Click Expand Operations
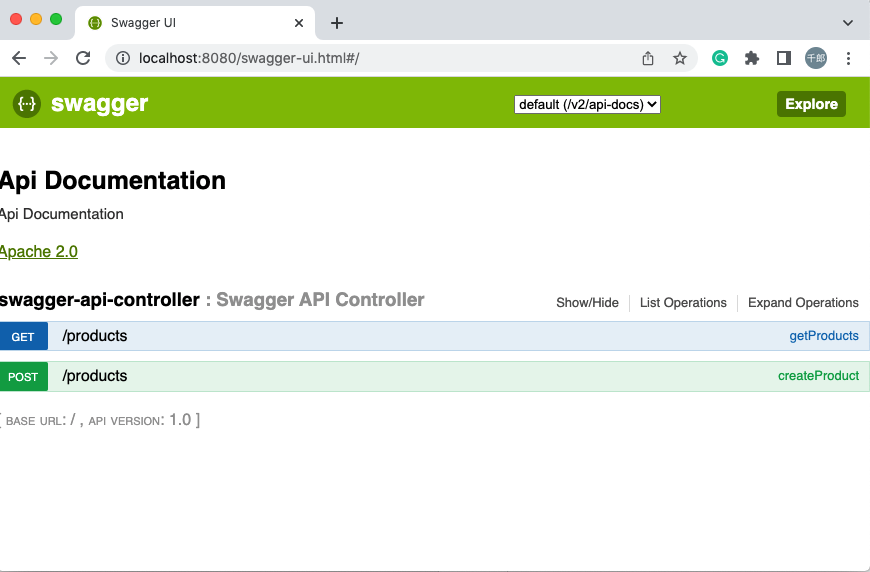The height and width of the screenshot is (572, 870). click(803, 302)
